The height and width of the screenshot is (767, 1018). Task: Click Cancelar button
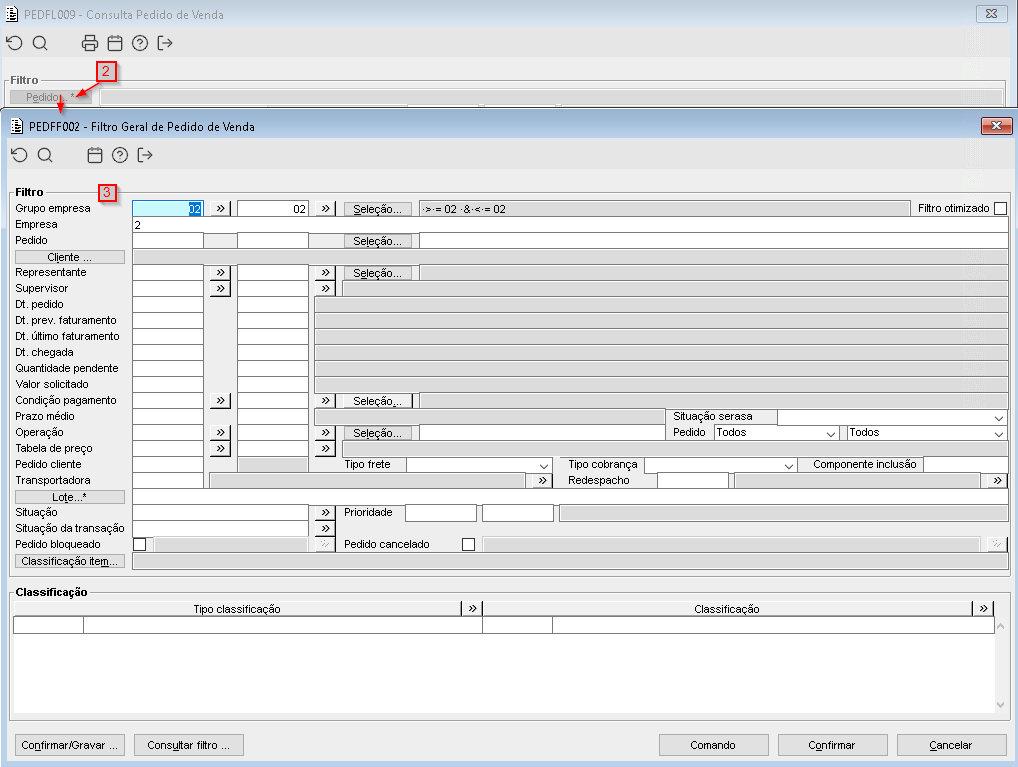tap(951, 745)
